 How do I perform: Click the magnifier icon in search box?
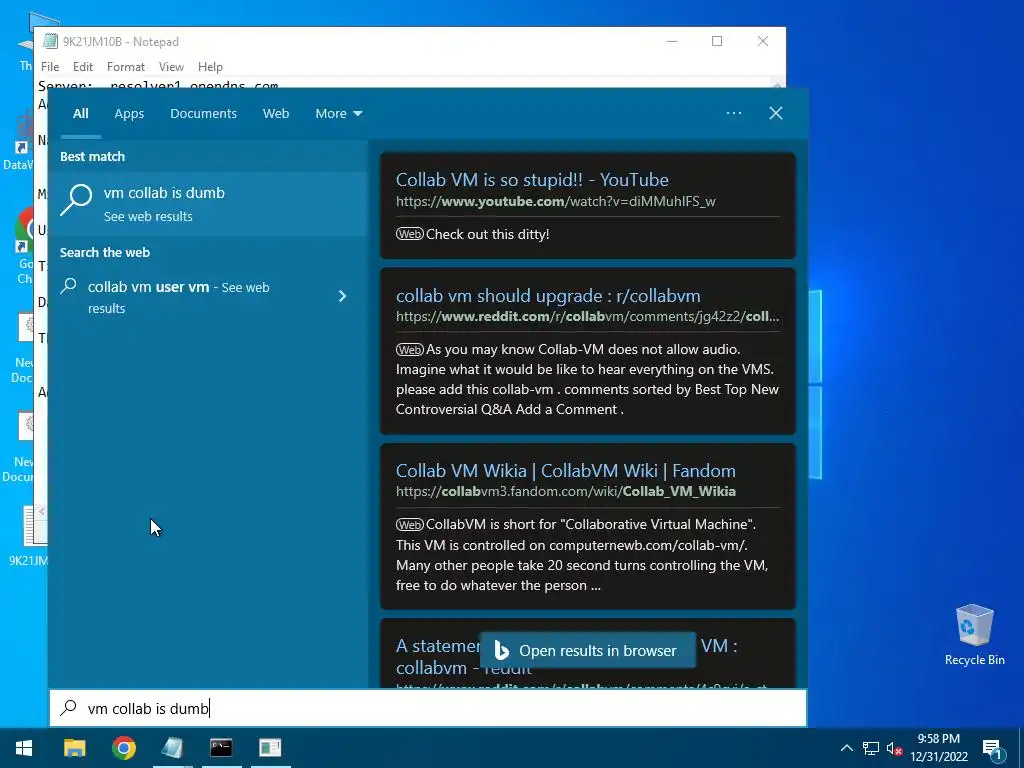tap(68, 708)
